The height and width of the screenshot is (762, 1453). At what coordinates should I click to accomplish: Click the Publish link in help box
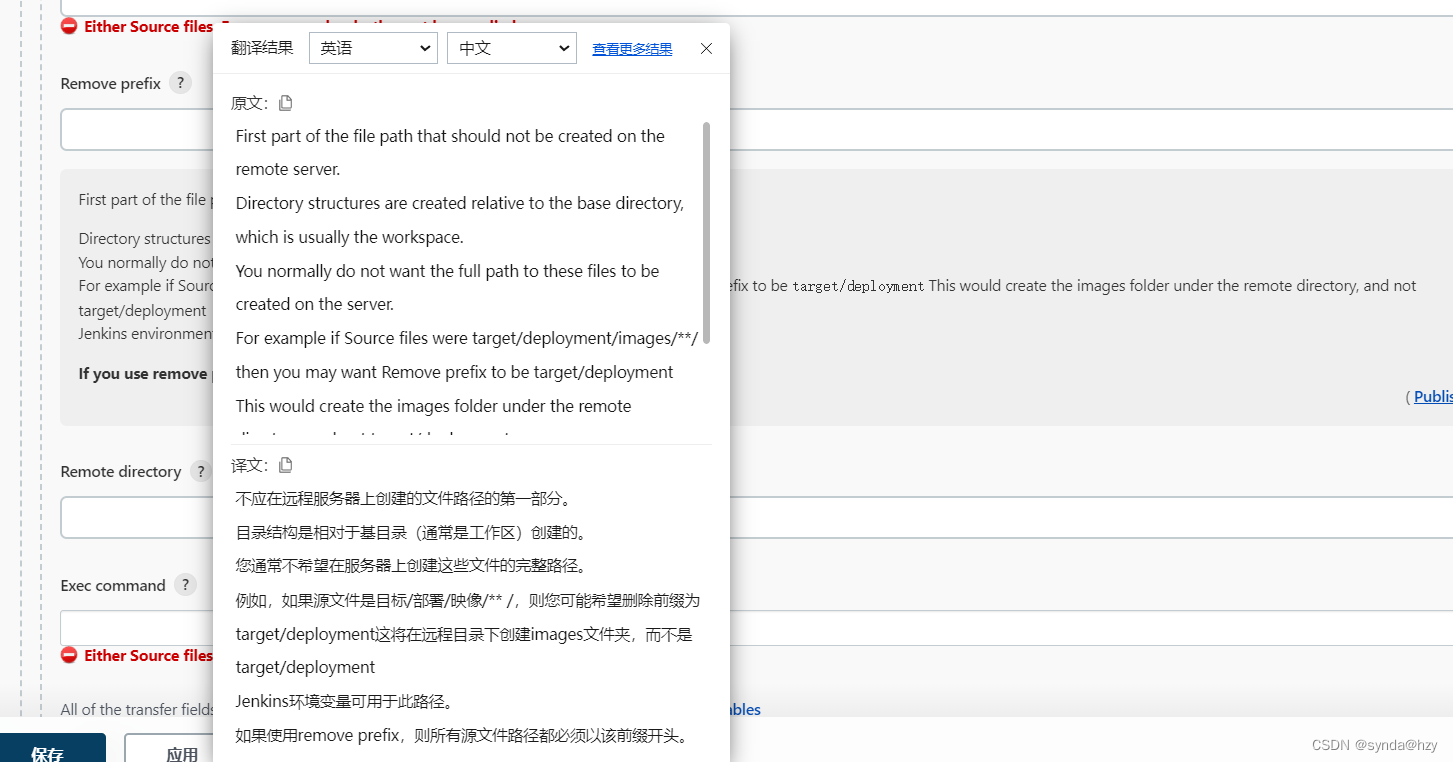point(1433,396)
